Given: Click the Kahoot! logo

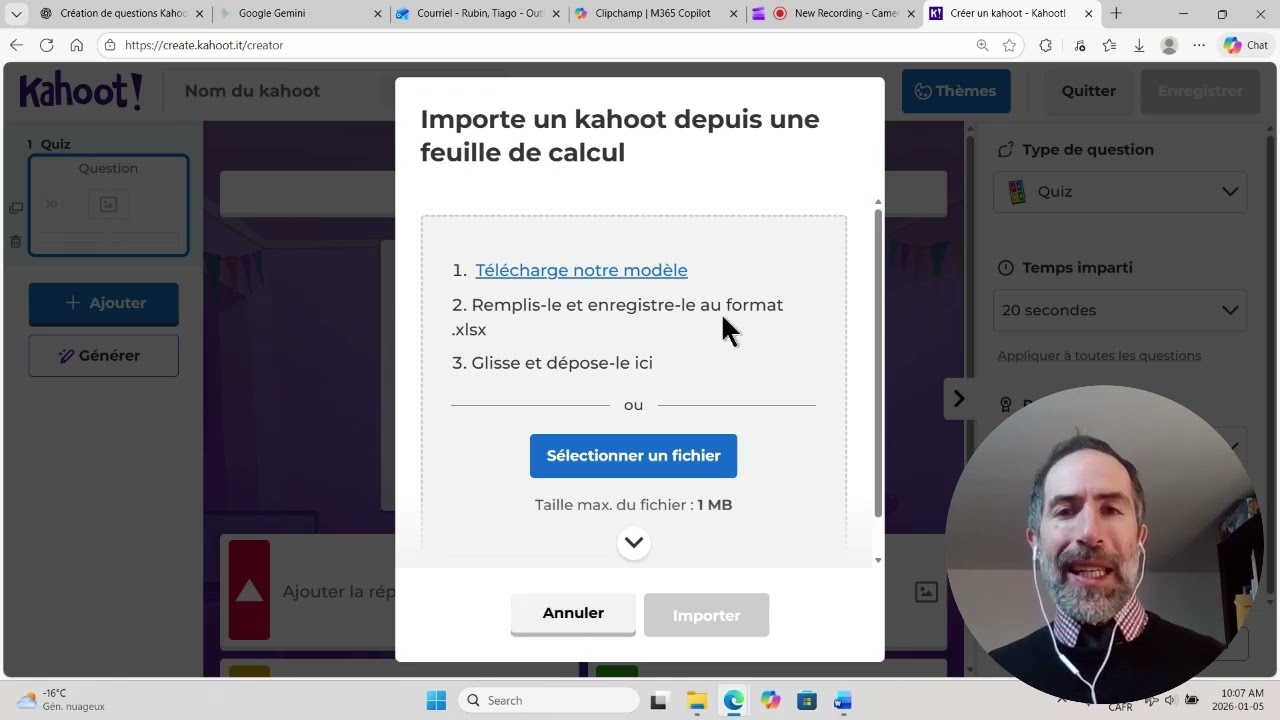Looking at the screenshot, I should pos(81,92).
